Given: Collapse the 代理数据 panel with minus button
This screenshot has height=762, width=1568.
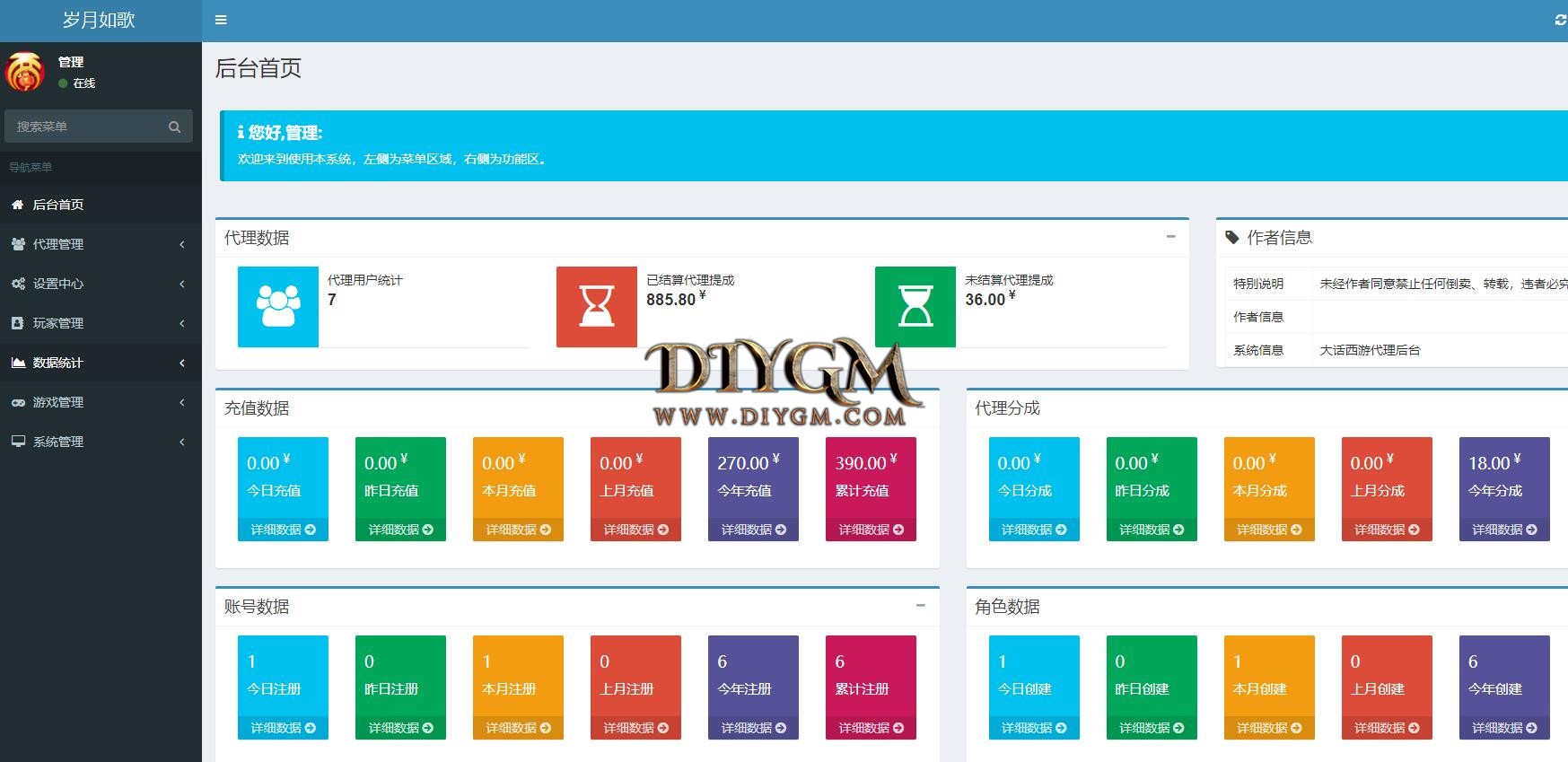Looking at the screenshot, I should 1170,237.
